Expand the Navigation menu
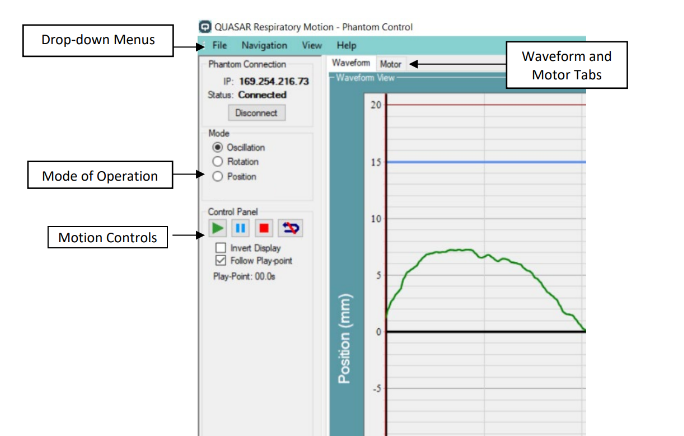The height and width of the screenshot is (436, 684). [x=264, y=46]
